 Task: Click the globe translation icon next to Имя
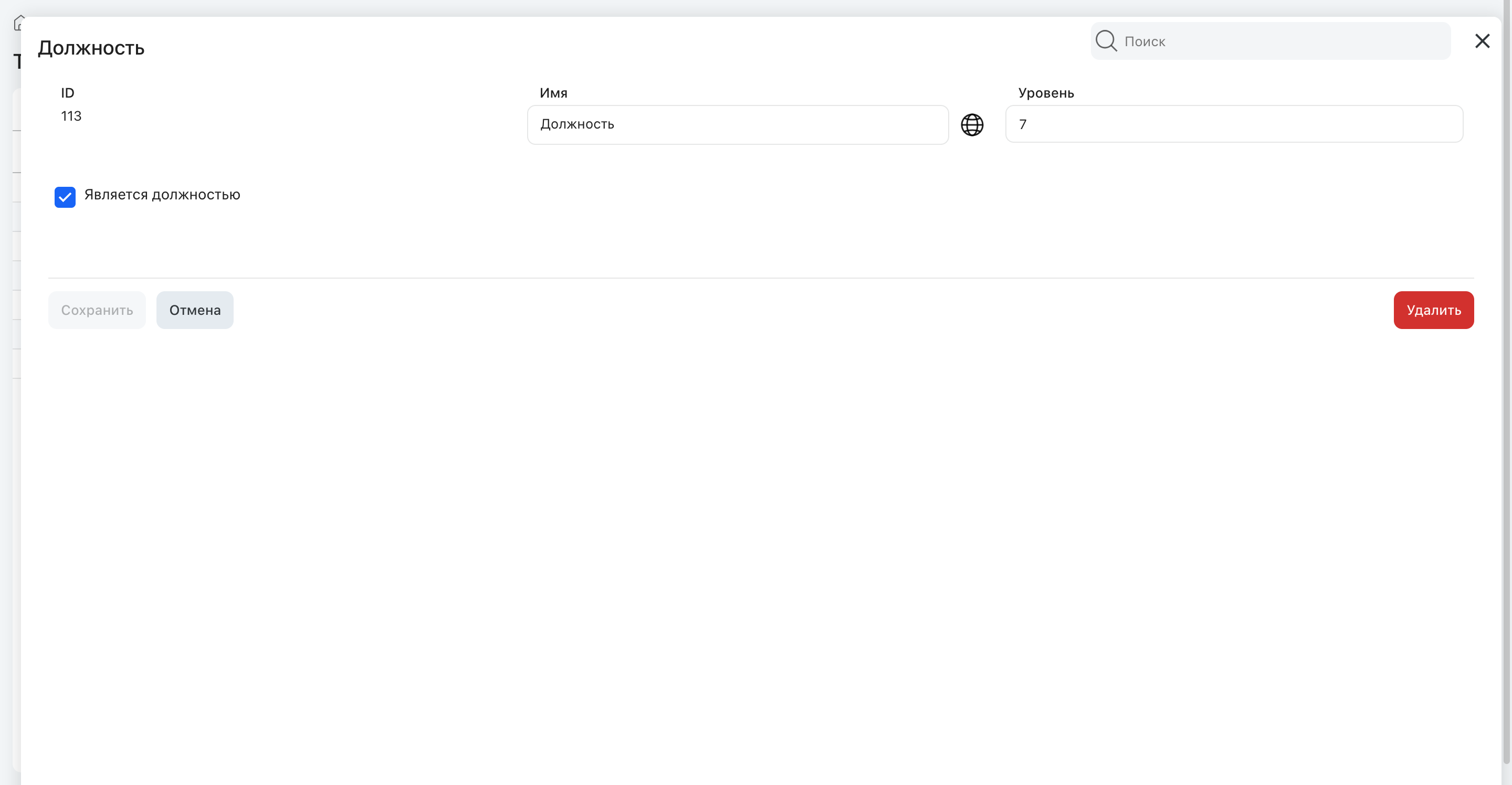click(x=972, y=124)
